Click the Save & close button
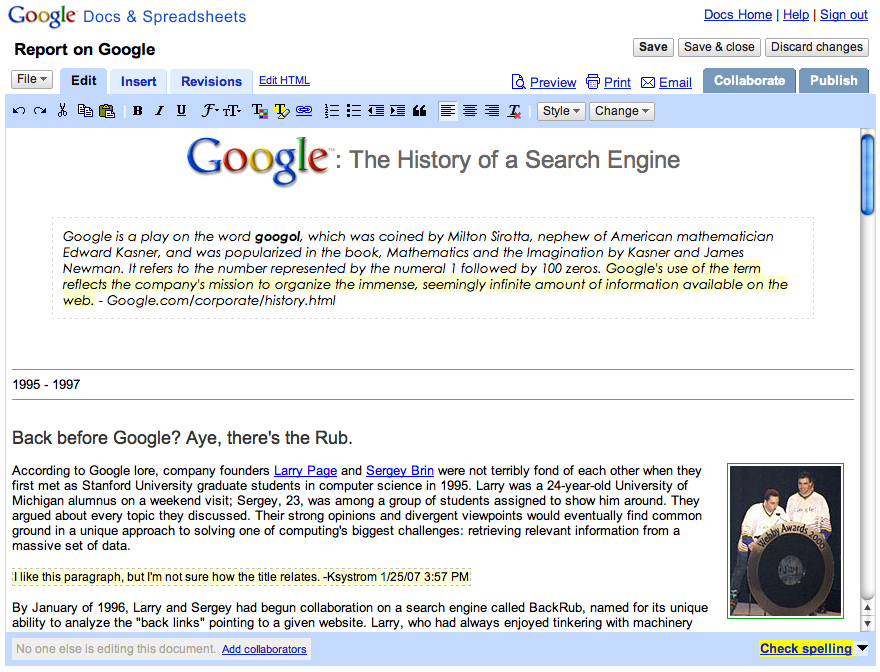 click(x=718, y=47)
